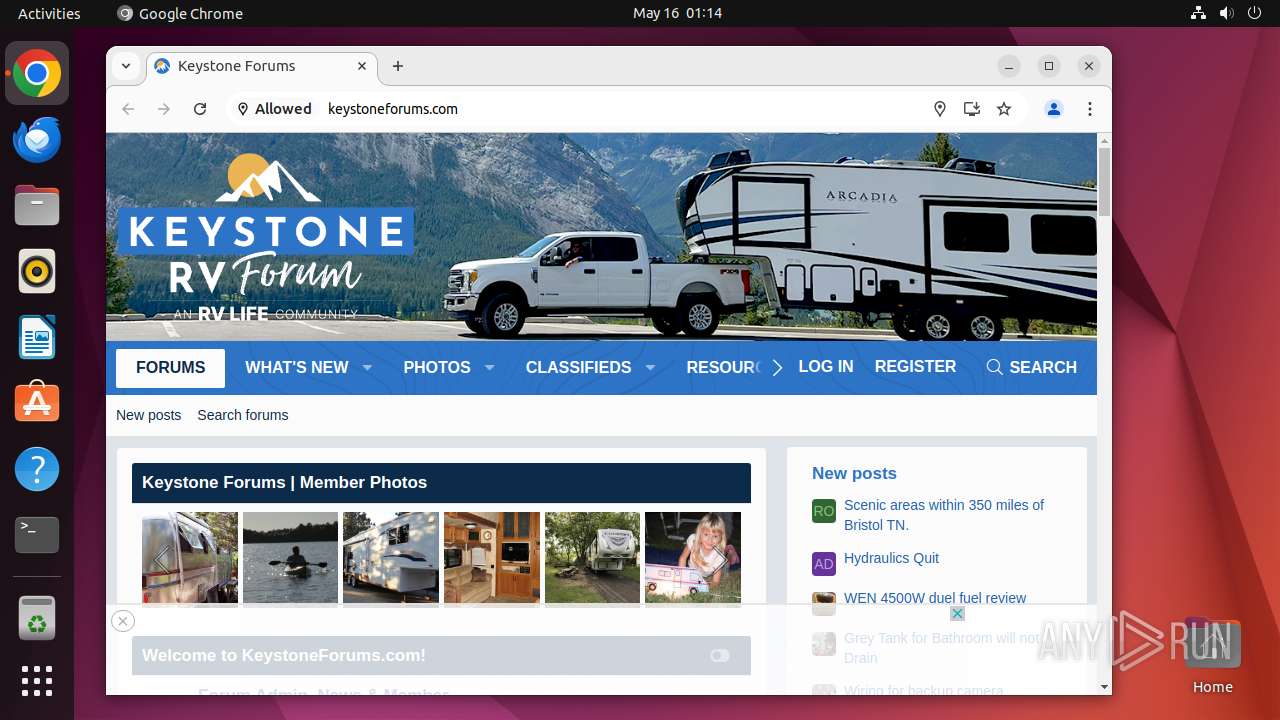
Task: Close the Keystone Forums tab
Action: click(362, 66)
